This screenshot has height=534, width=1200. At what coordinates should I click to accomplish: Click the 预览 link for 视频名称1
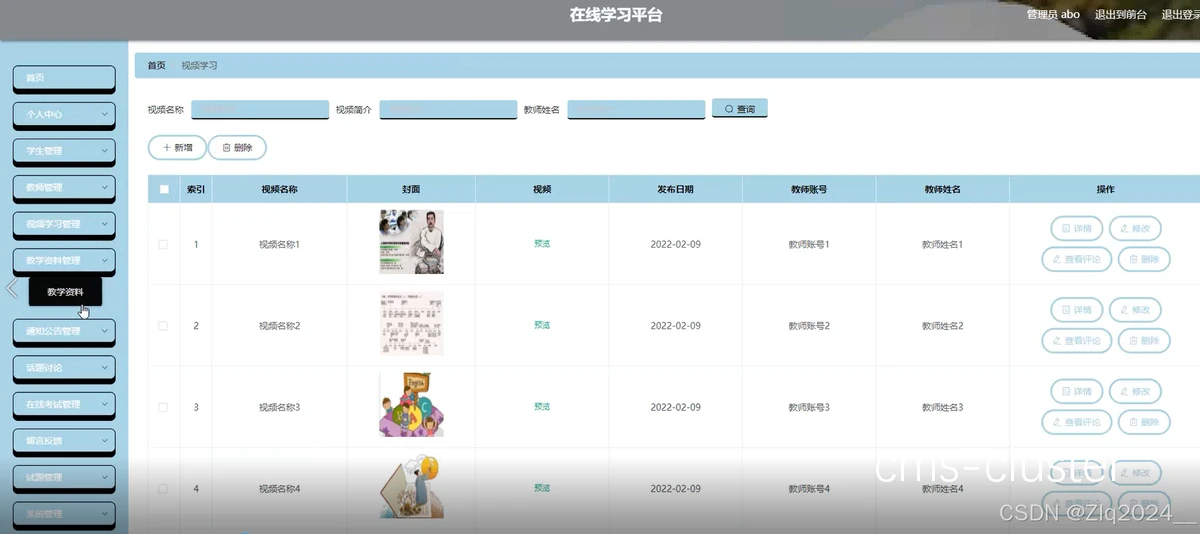pos(542,243)
